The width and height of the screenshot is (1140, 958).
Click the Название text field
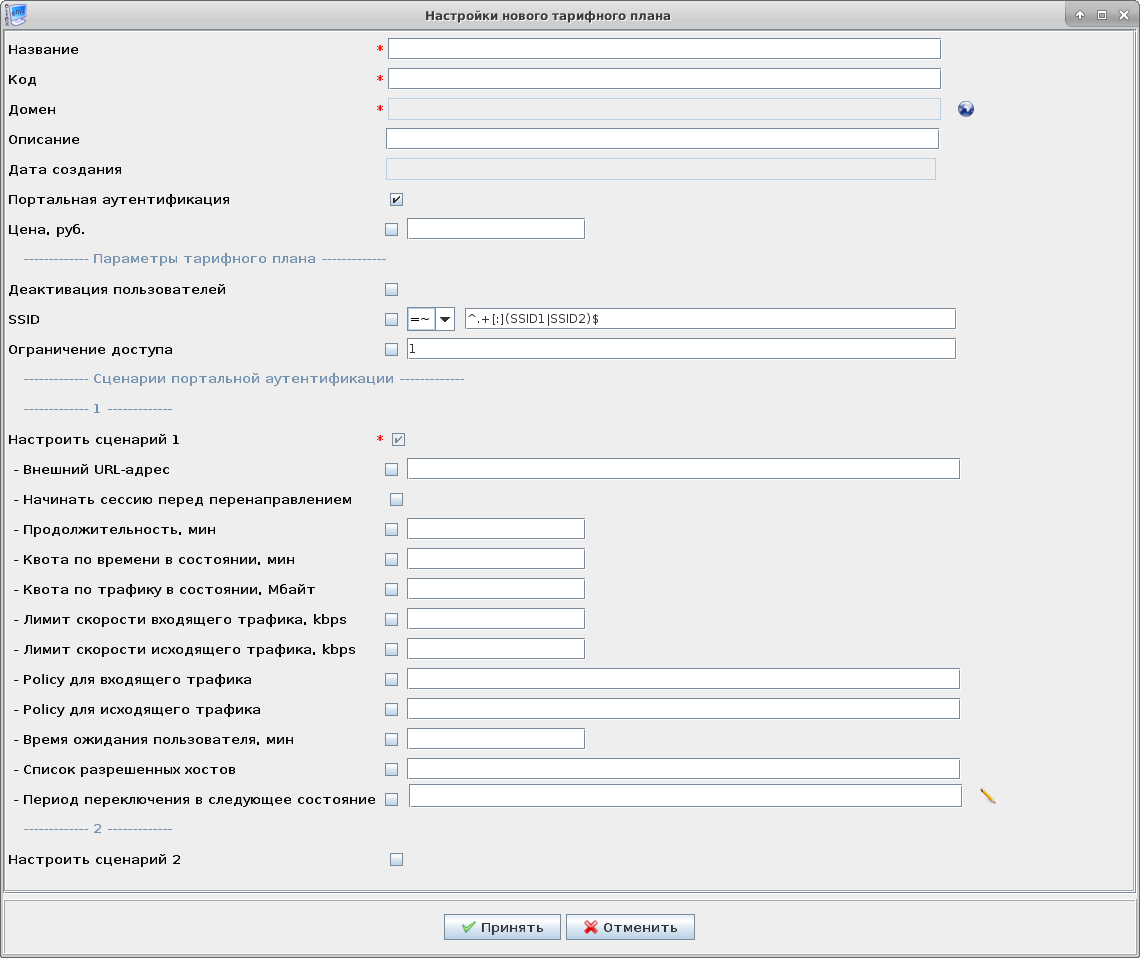[664, 49]
